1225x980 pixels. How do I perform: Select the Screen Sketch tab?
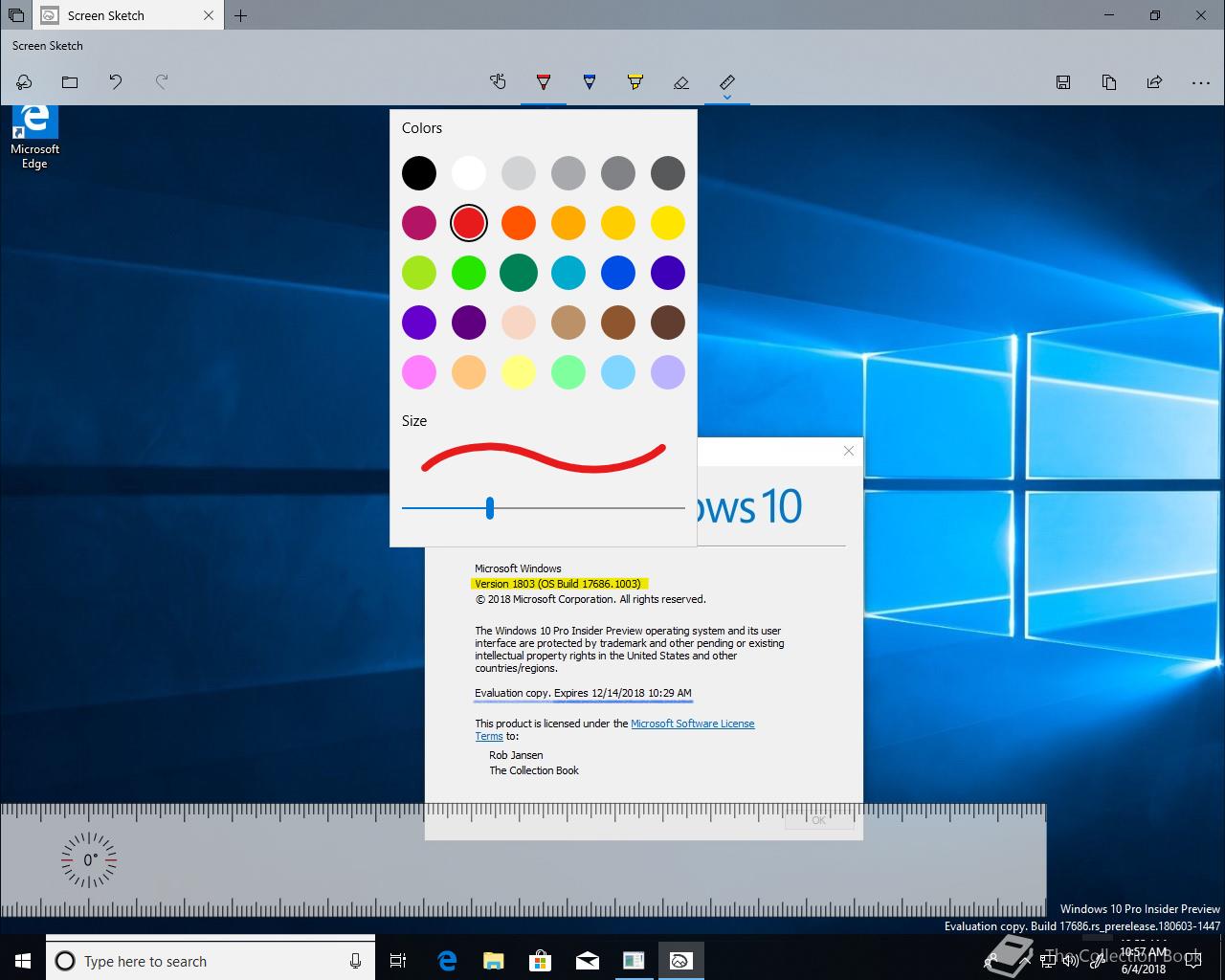tap(128, 15)
